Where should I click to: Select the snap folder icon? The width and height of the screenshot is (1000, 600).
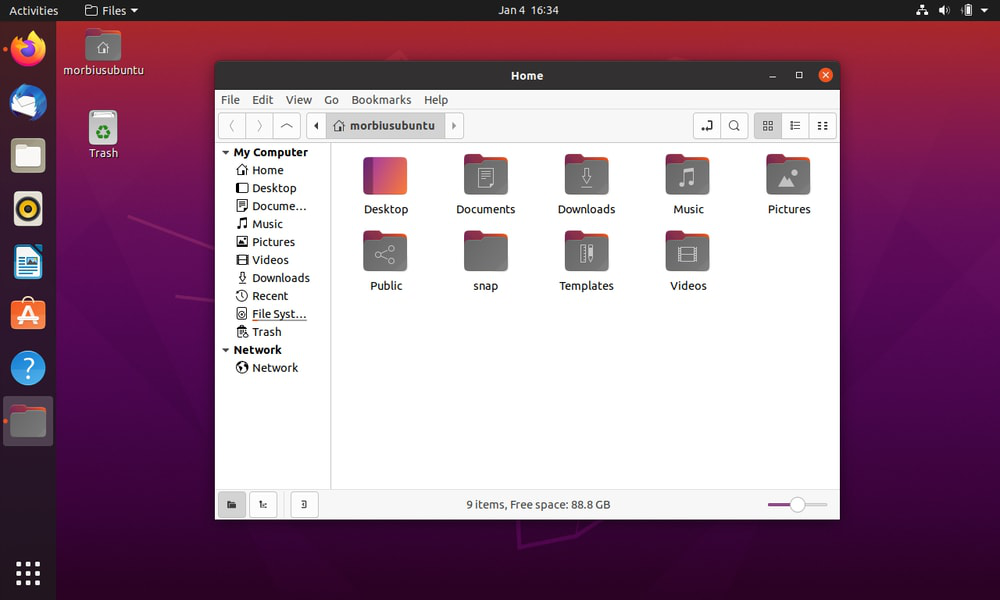pyautogui.click(x=485, y=252)
